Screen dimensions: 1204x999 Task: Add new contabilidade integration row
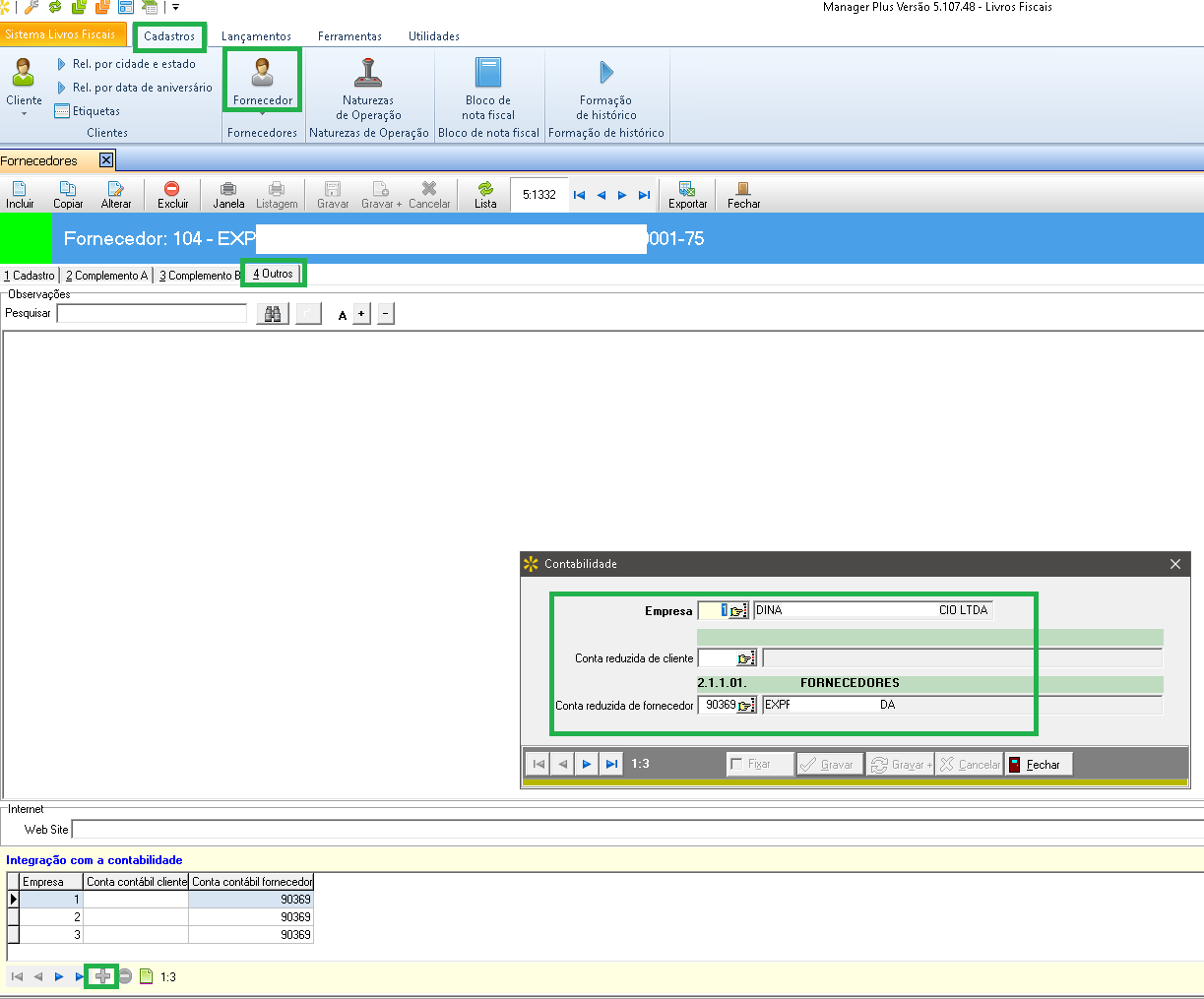pyautogui.click(x=102, y=976)
